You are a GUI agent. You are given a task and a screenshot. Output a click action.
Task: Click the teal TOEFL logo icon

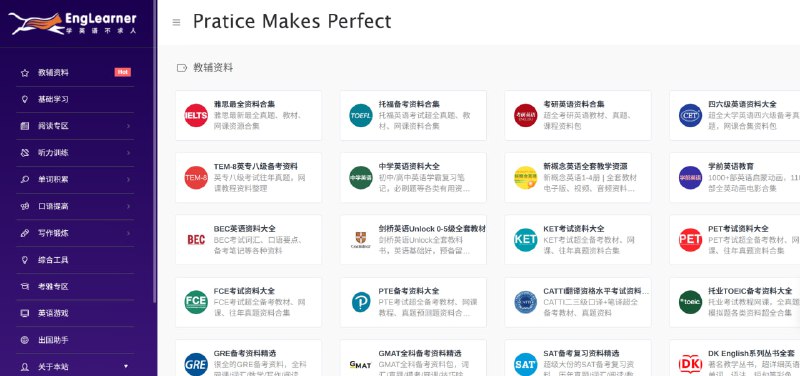361,115
